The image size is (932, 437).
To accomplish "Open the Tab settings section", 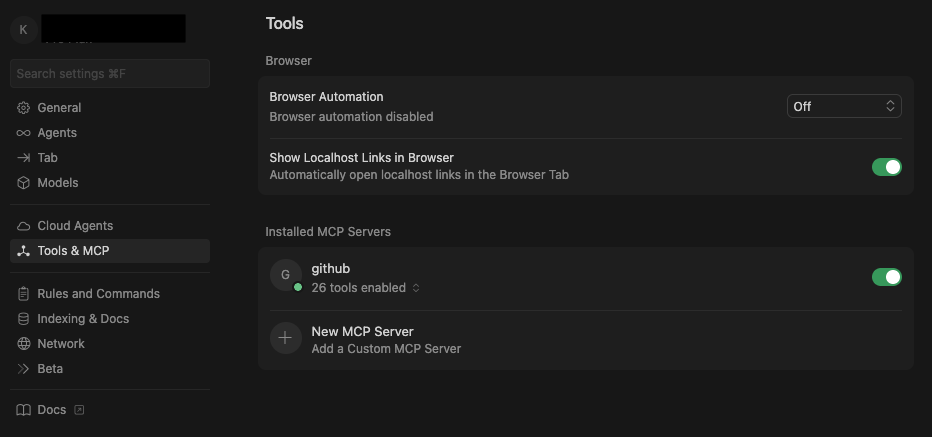I will (x=47, y=158).
